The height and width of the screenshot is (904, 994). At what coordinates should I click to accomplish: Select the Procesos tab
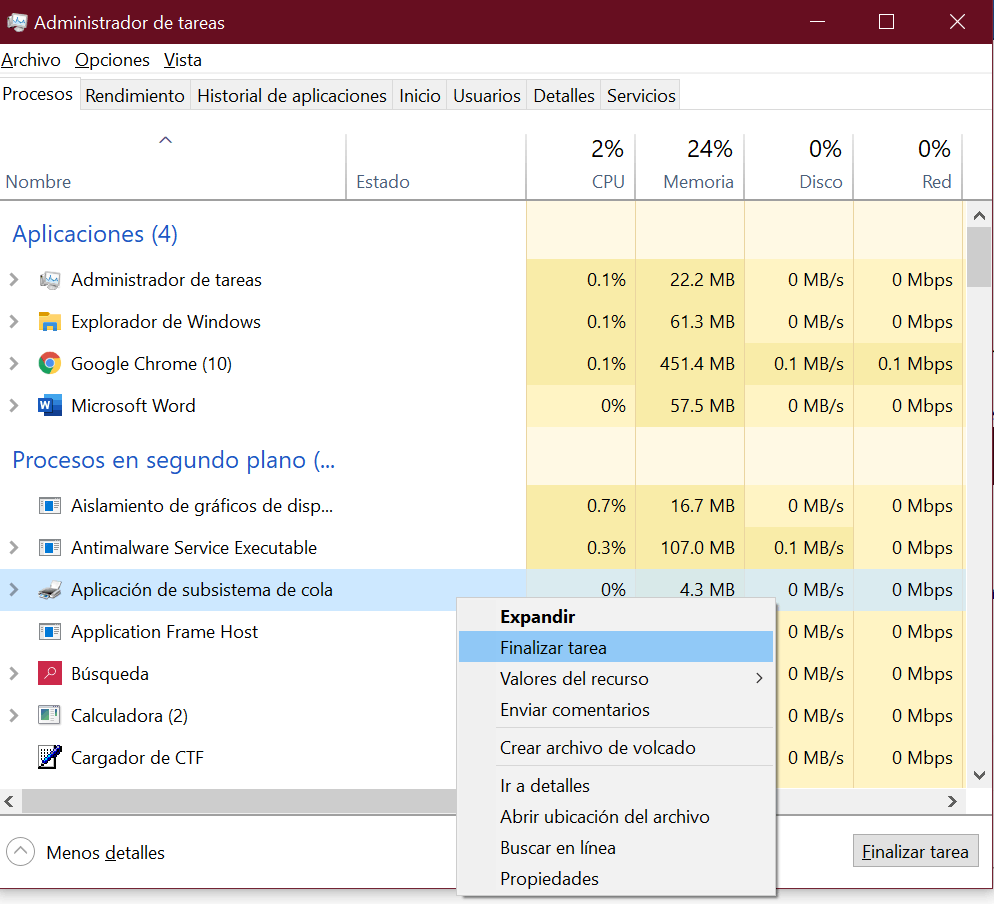pyautogui.click(x=38, y=94)
